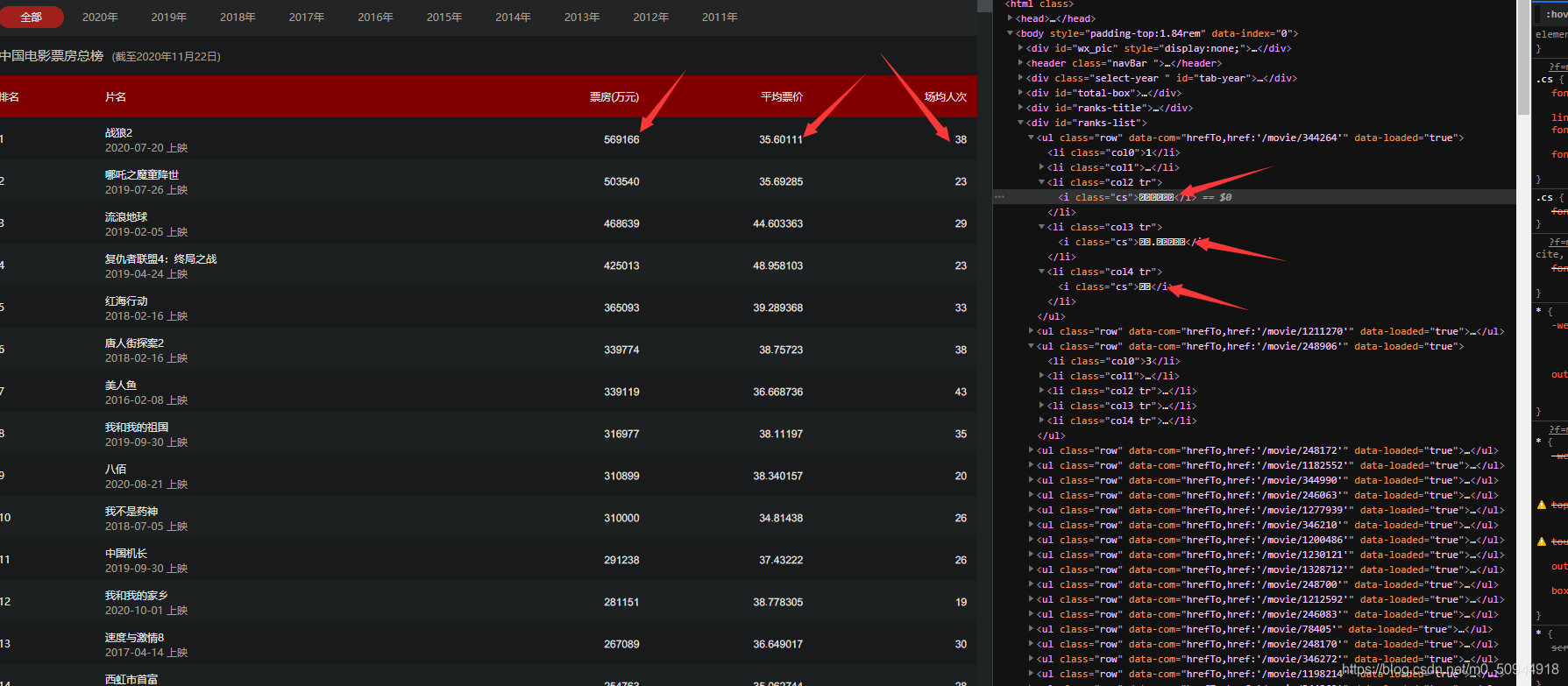Collapse the ul row for movie/248906

point(1032,346)
